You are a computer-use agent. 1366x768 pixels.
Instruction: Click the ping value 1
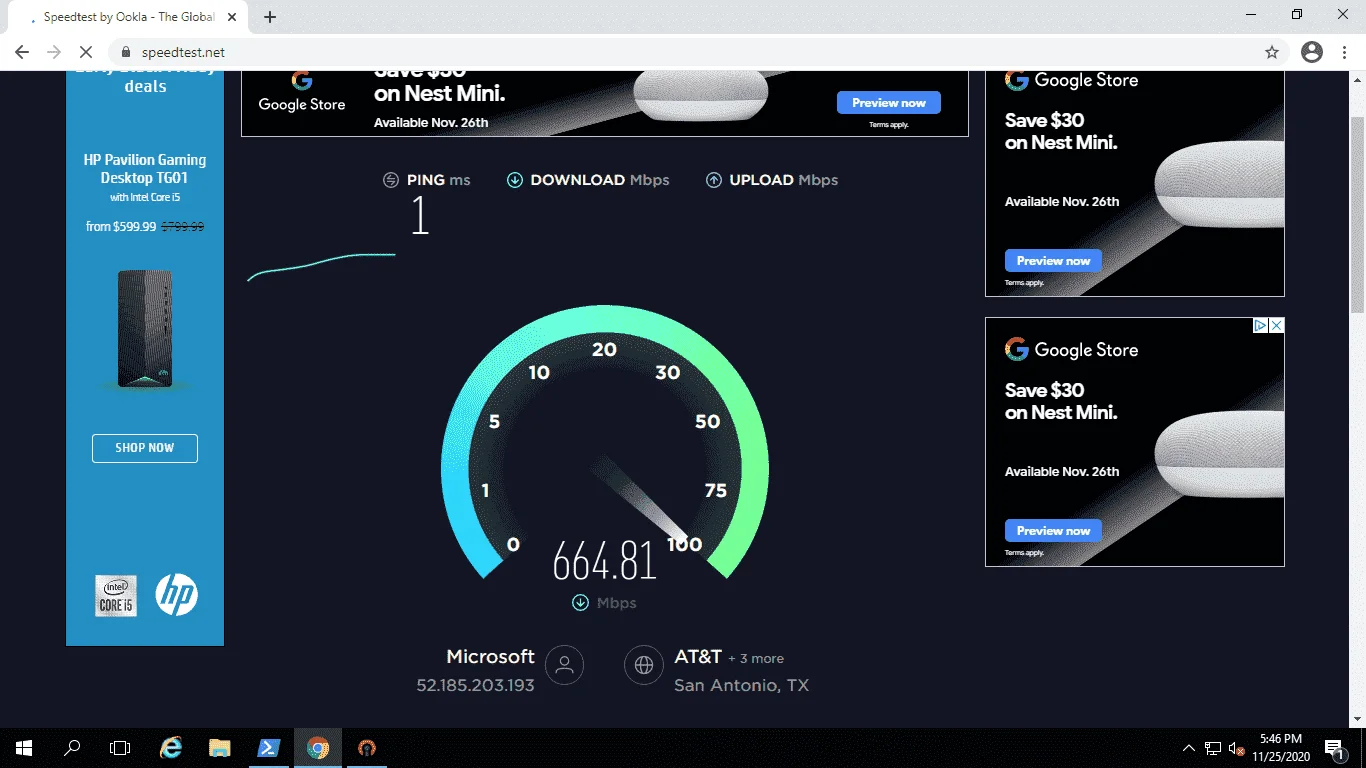pyautogui.click(x=420, y=216)
